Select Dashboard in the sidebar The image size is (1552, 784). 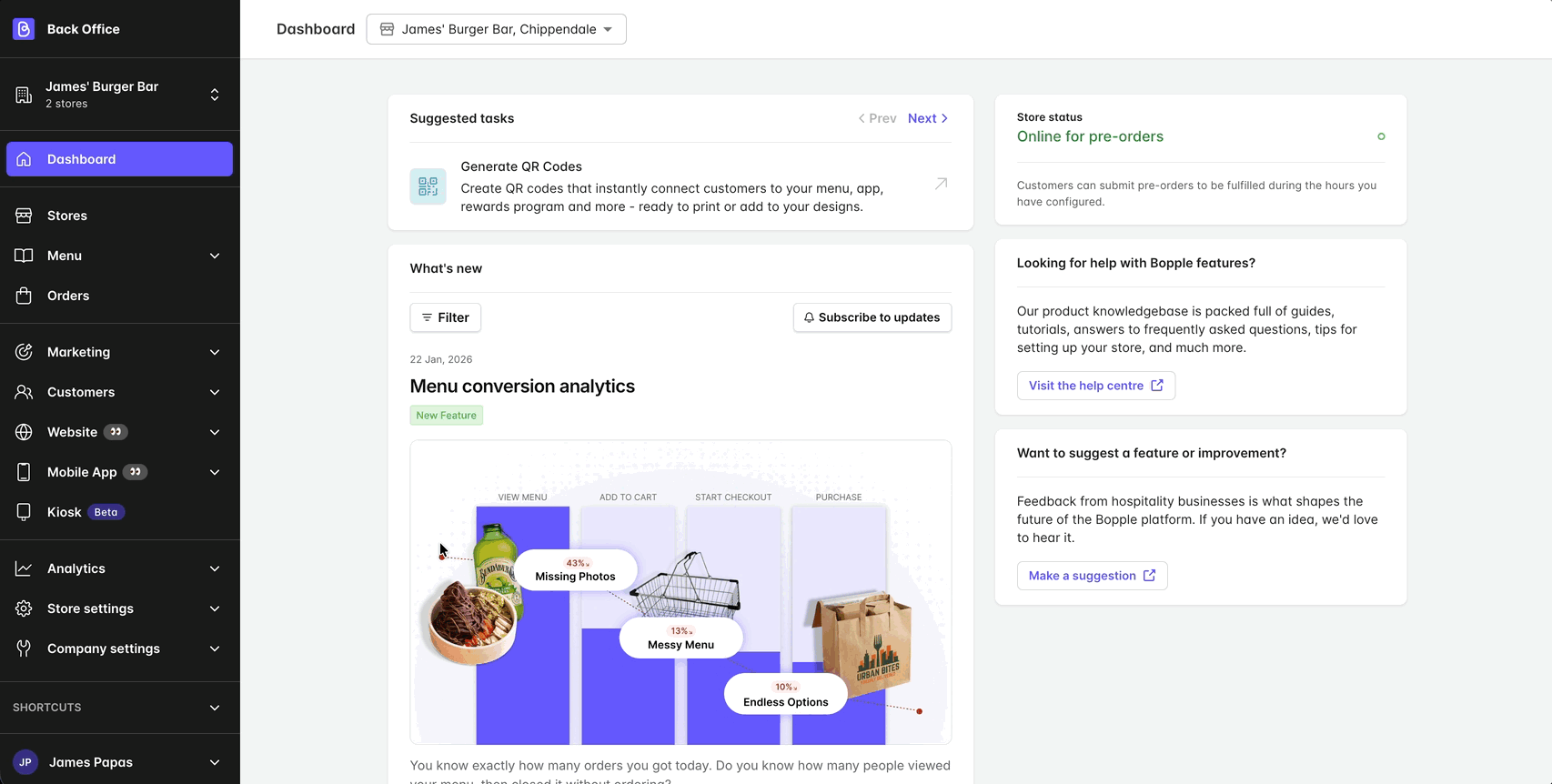pos(119,159)
